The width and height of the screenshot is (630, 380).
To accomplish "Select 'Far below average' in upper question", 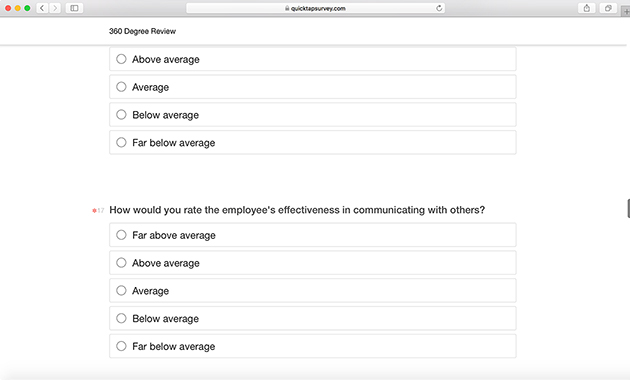I will [313, 142].
